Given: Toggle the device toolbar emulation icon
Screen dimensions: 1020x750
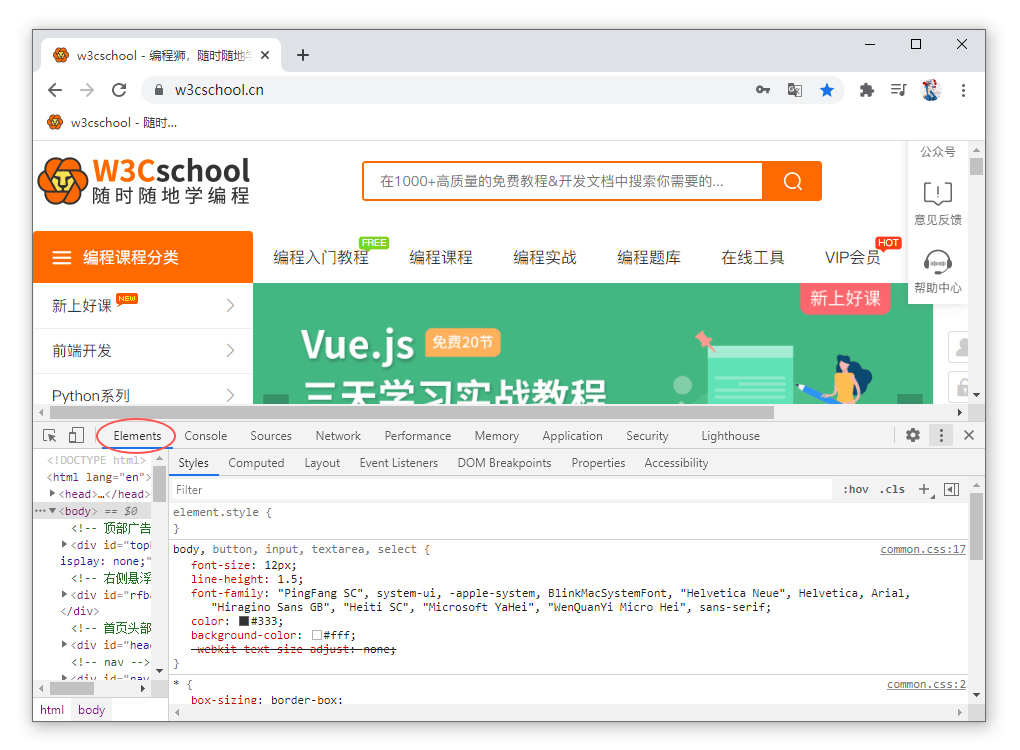Looking at the screenshot, I should pos(77,436).
